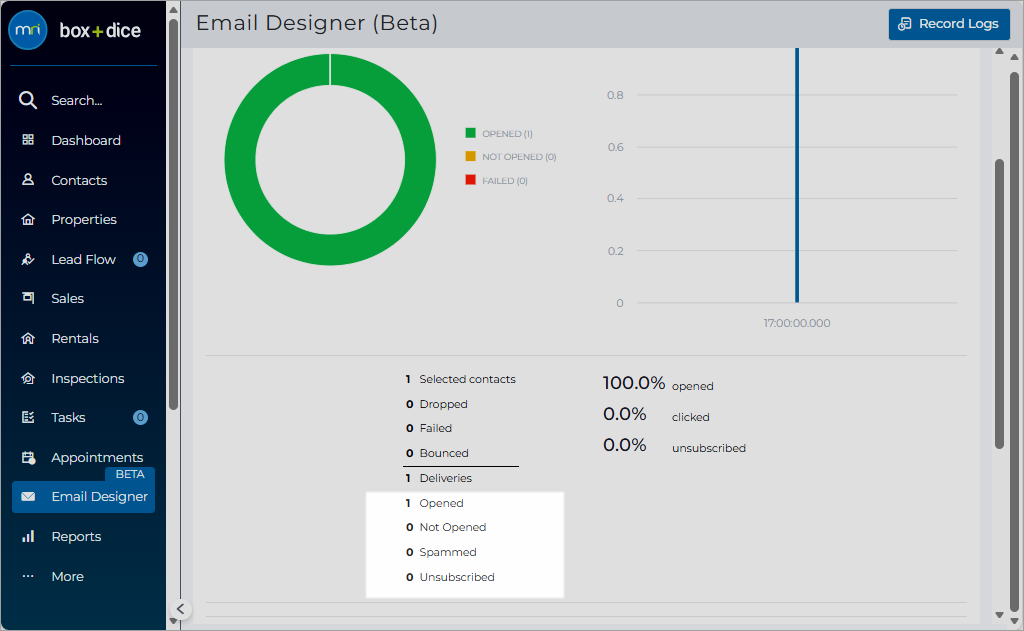Toggle OPENED series in chart legend

pyautogui.click(x=499, y=133)
